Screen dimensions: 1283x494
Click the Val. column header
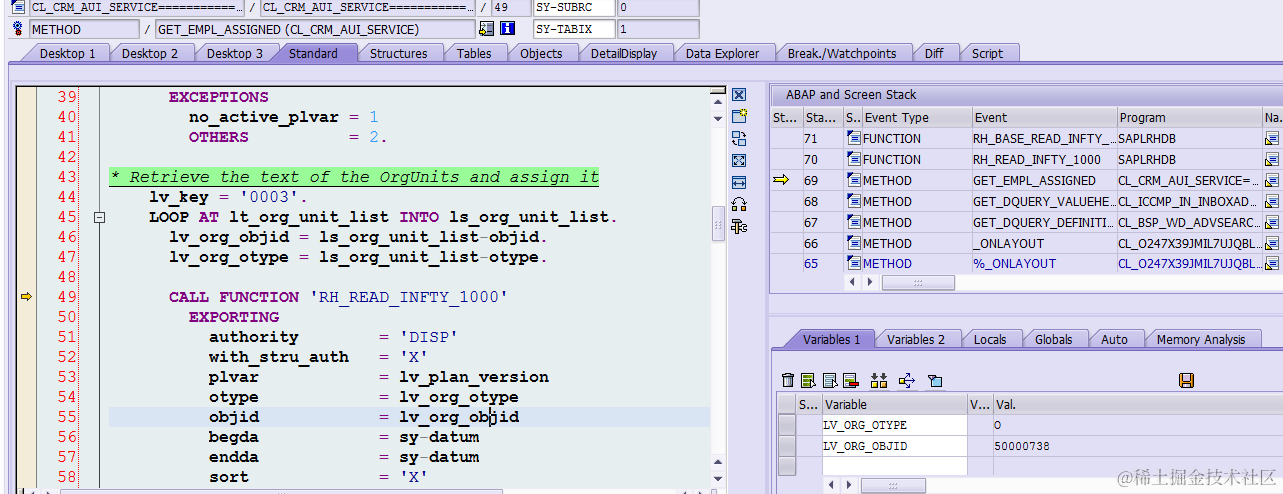pyautogui.click(x=1137, y=405)
